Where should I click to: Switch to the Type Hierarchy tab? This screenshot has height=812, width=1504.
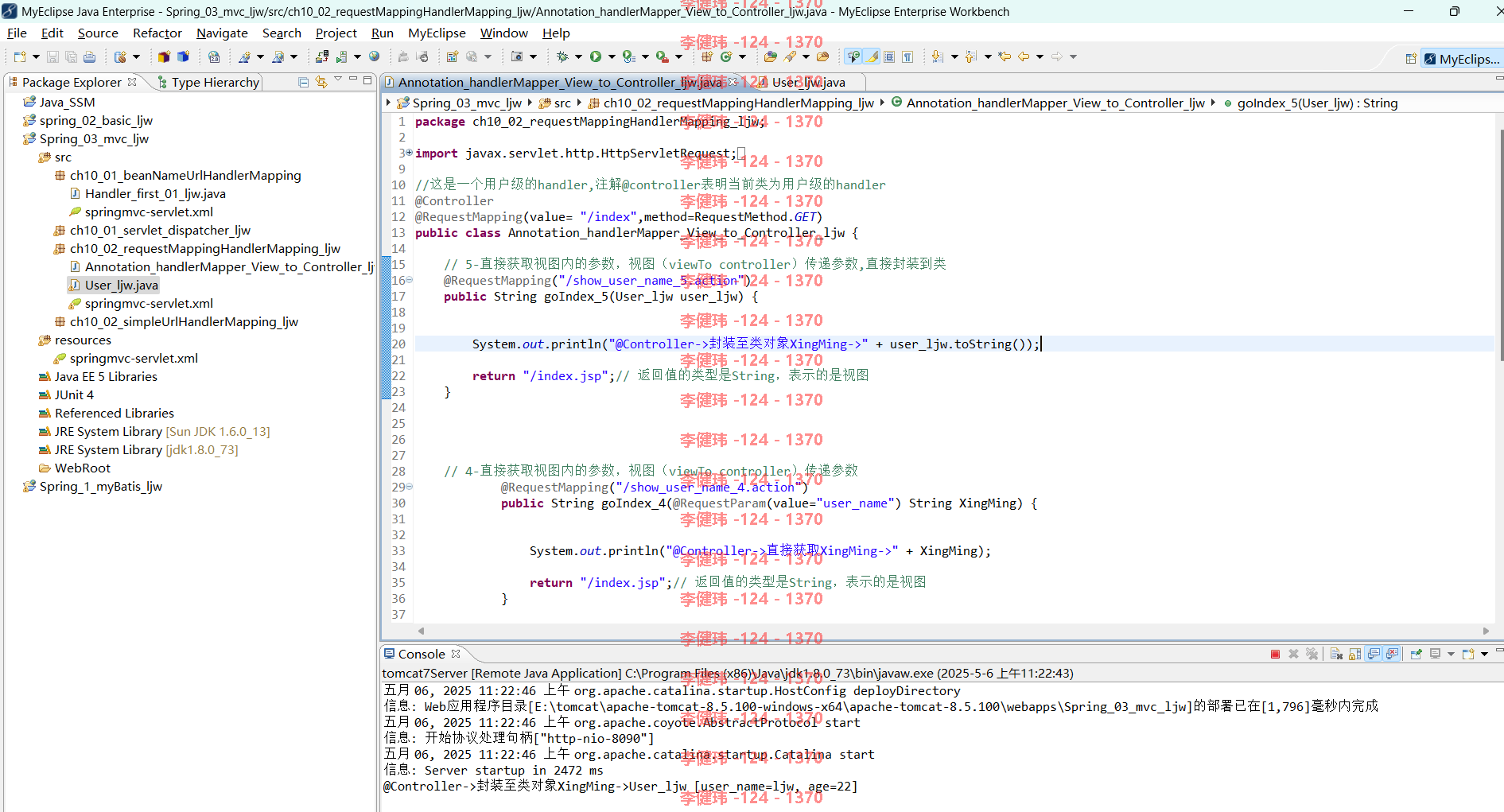pos(208,82)
